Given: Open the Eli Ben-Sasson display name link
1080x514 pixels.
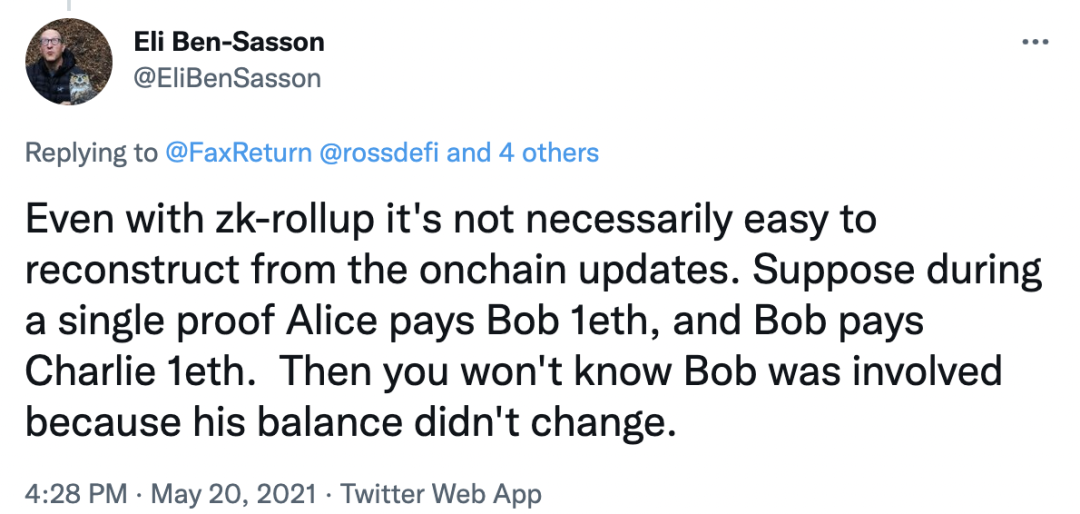Looking at the screenshot, I should tap(228, 43).
